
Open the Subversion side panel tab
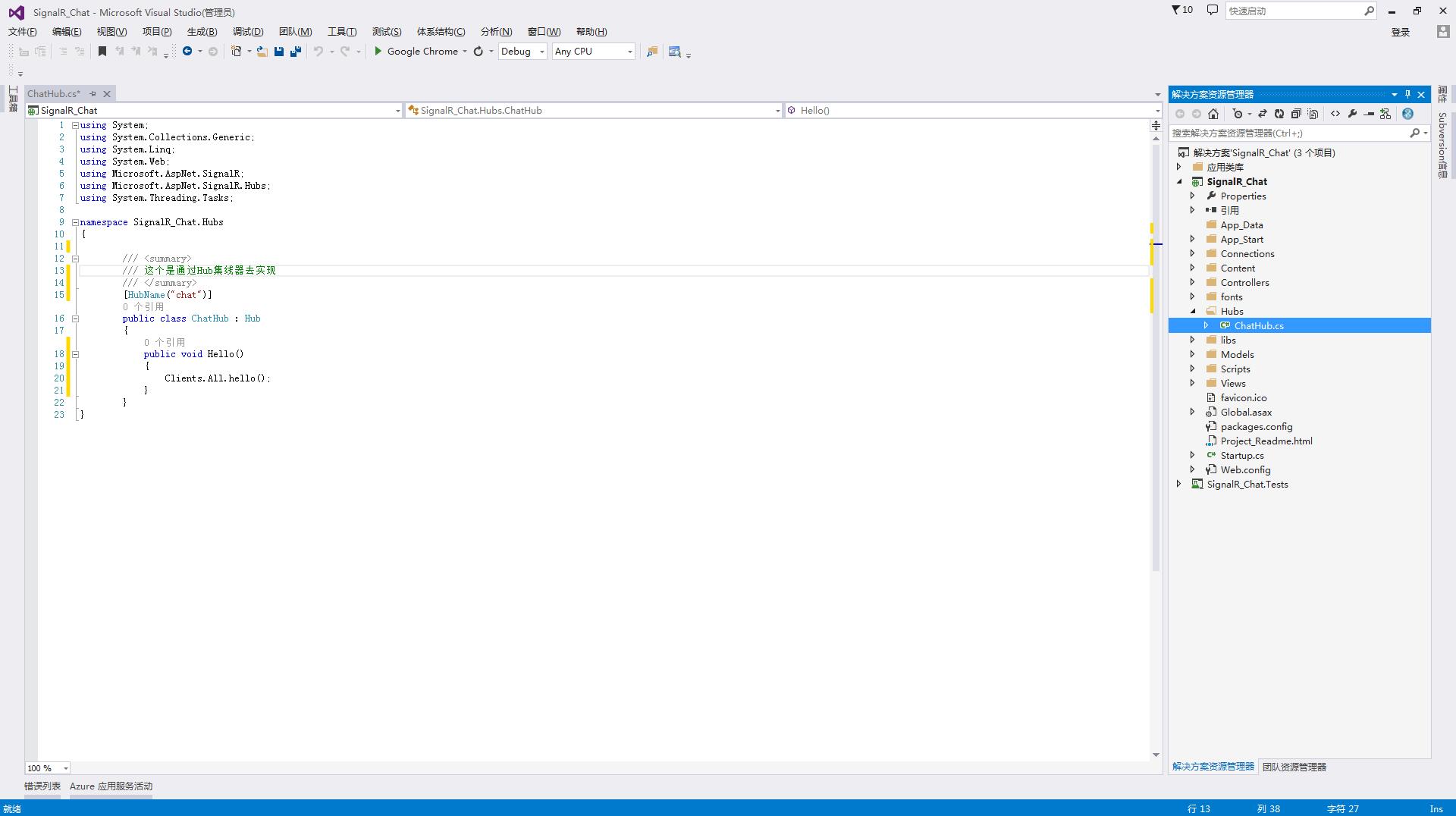click(1442, 144)
